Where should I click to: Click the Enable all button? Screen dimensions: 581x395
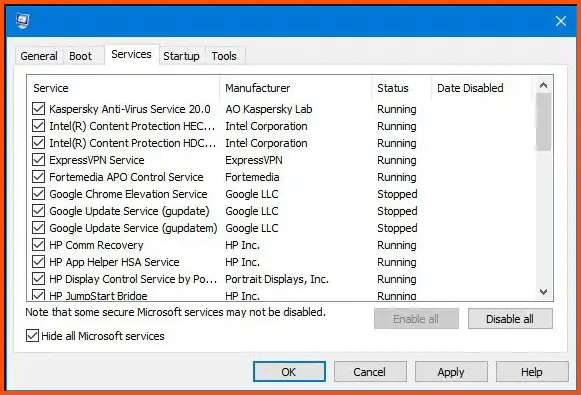416,319
